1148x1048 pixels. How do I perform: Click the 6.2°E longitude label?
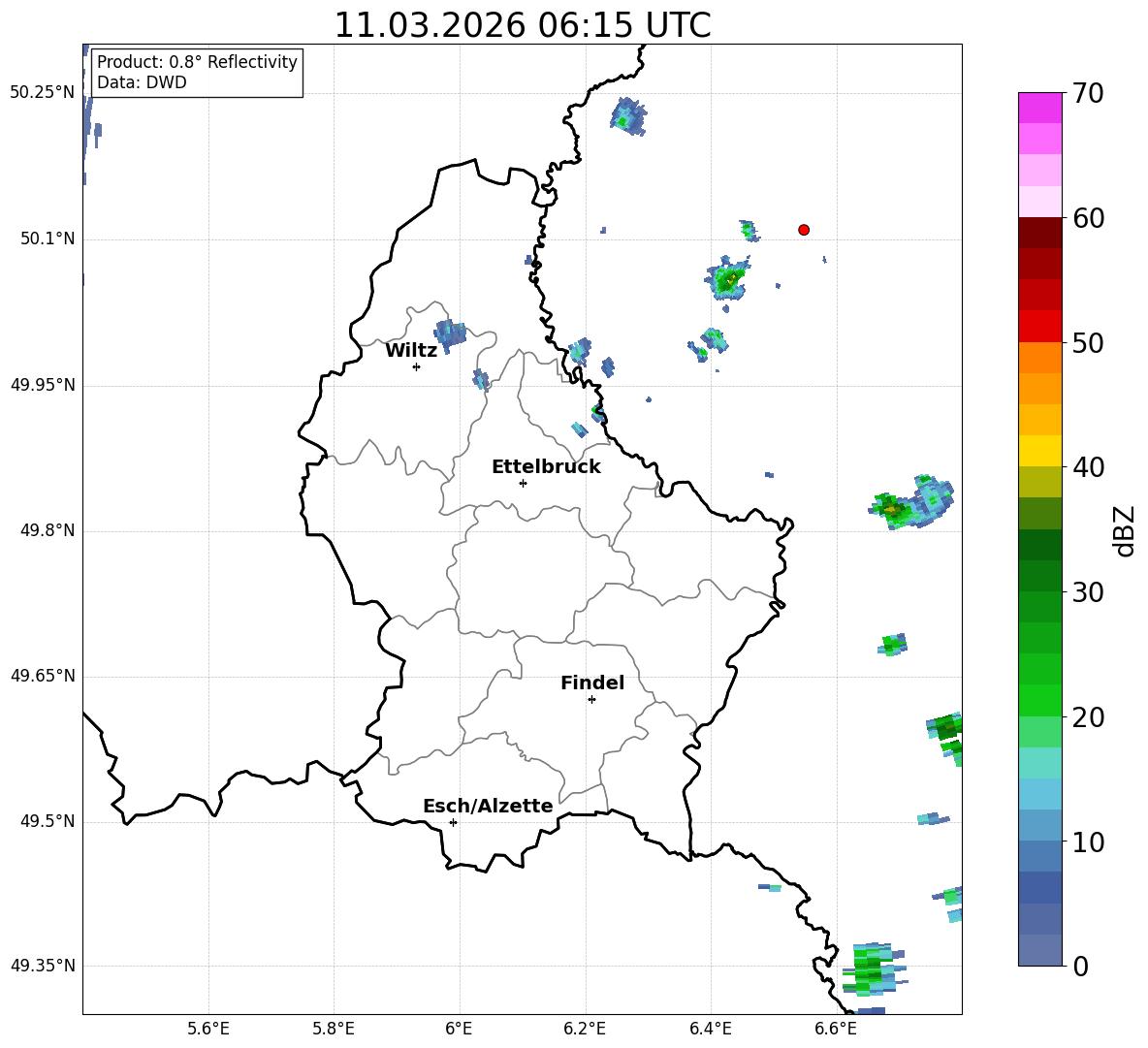(x=585, y=1029)
